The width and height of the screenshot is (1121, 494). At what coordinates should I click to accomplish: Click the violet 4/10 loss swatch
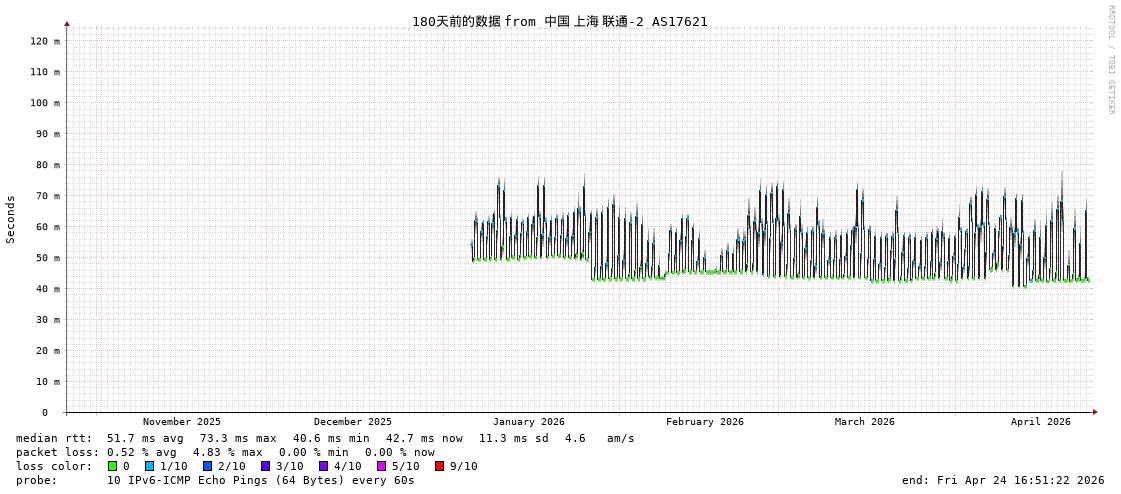324,466
